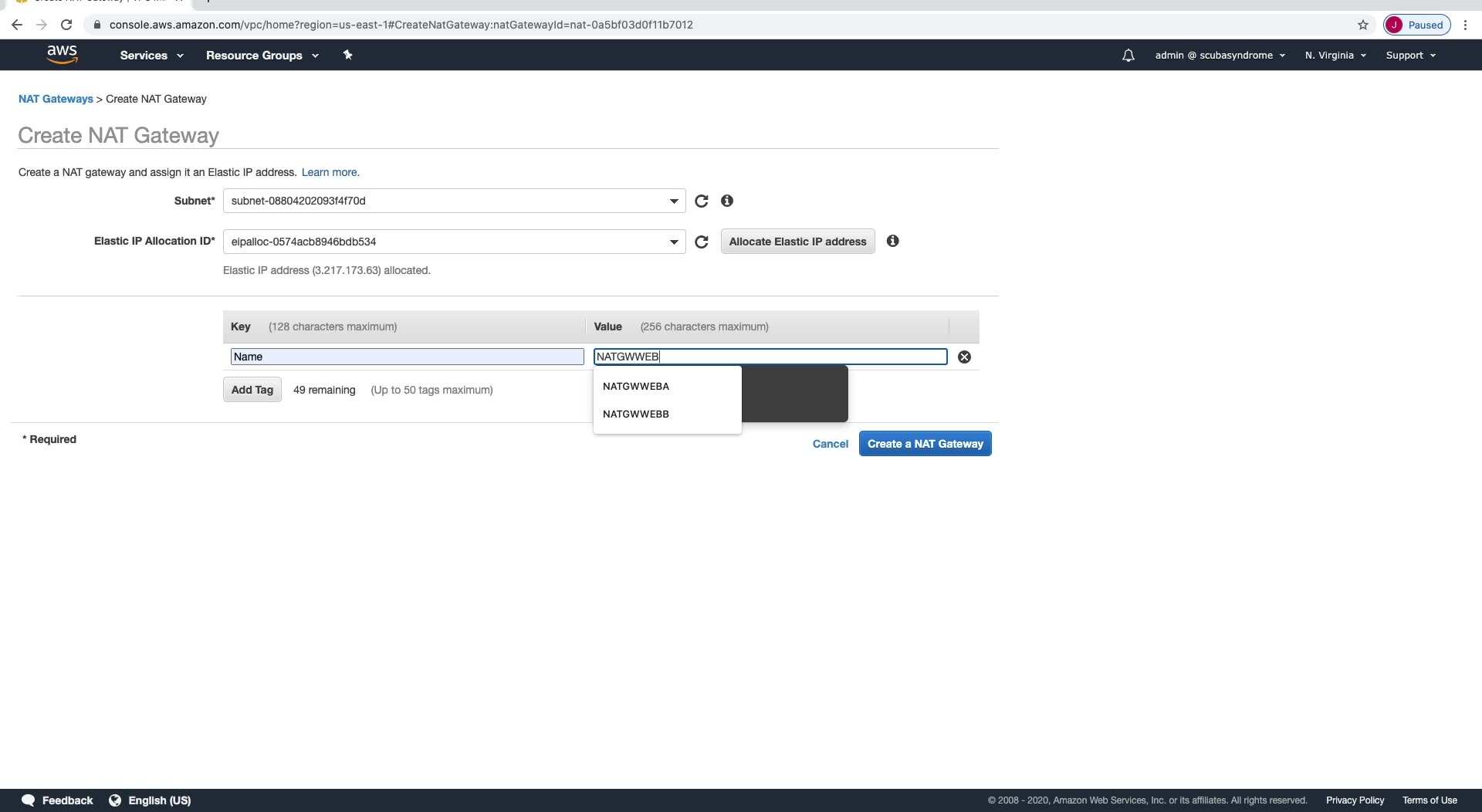The height and width of the screenshot is (812, 1482).
Task: Refresh the Subnet list
Action: click(x=701, y=201)
